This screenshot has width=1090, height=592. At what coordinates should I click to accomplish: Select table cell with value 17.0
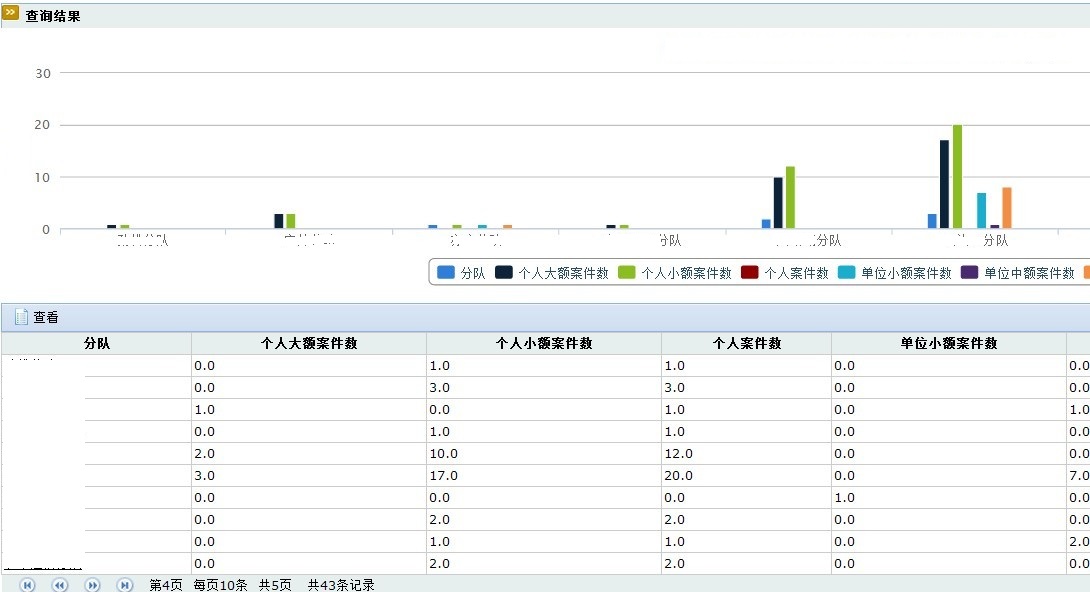[544, 475]
